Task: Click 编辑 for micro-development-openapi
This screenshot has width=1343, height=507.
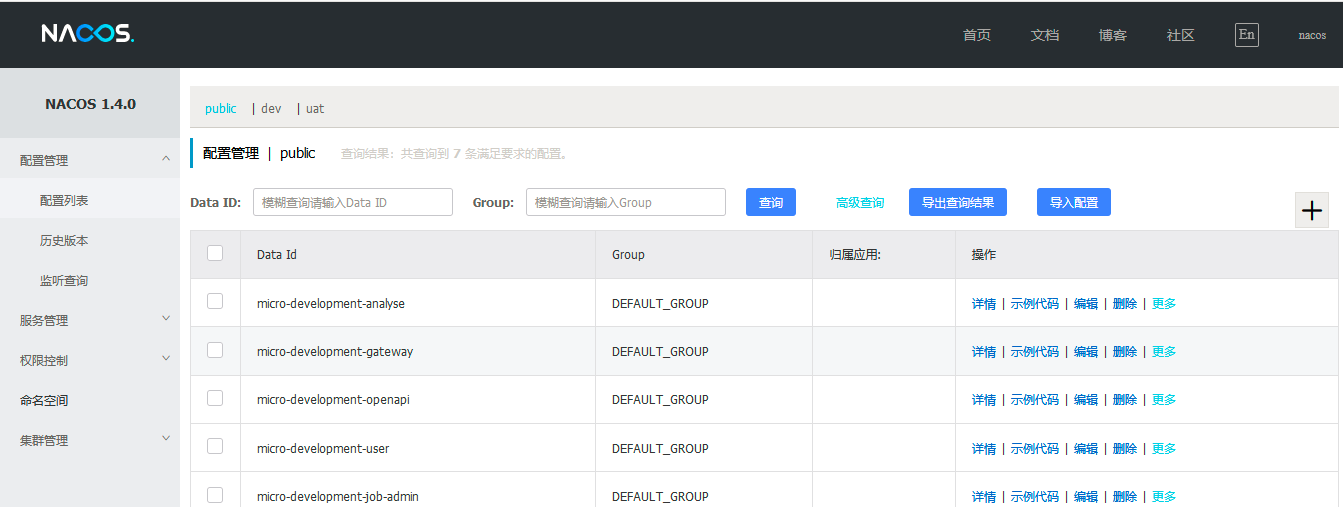Action: pyautogui.click(x=1086, y=399)
